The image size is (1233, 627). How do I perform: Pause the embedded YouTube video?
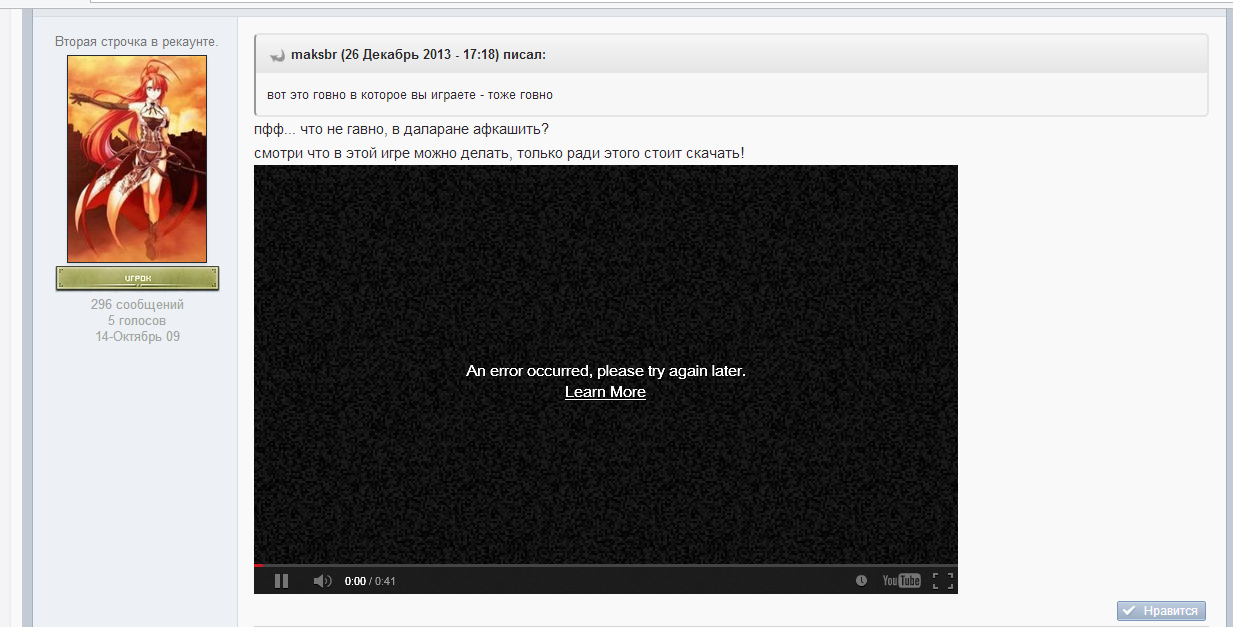pos(281,581)
